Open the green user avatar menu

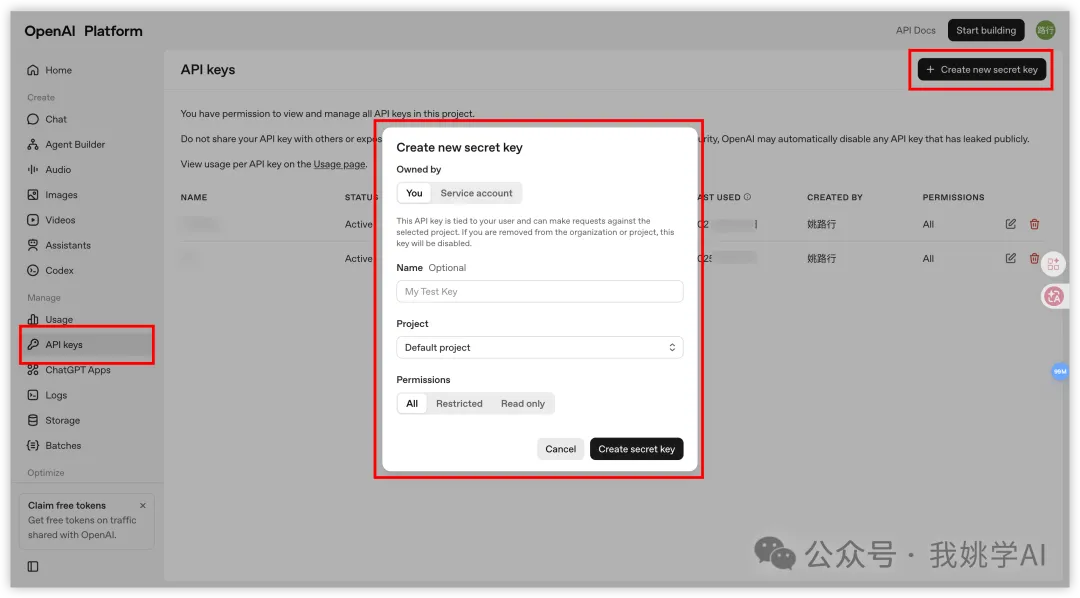tap(1046, 30)
